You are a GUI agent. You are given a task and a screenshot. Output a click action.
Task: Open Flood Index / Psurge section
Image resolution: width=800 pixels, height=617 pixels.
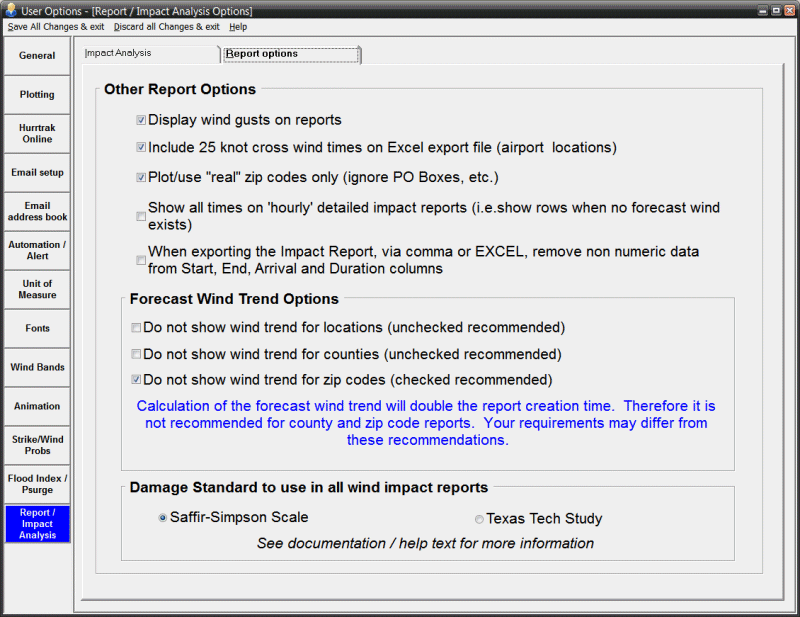click(37, 484)
